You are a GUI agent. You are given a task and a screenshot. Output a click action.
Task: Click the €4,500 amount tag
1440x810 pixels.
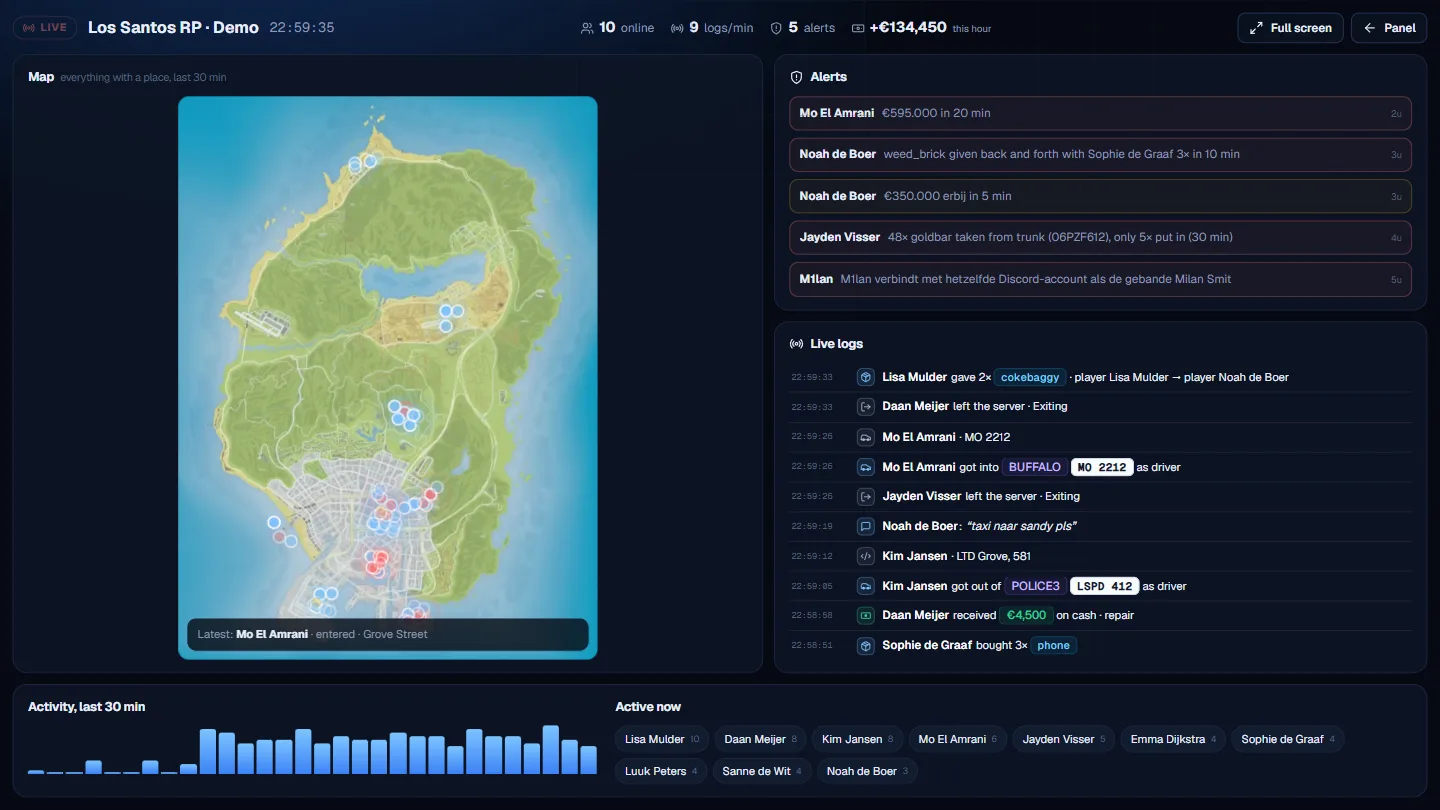coord(1026,615)
